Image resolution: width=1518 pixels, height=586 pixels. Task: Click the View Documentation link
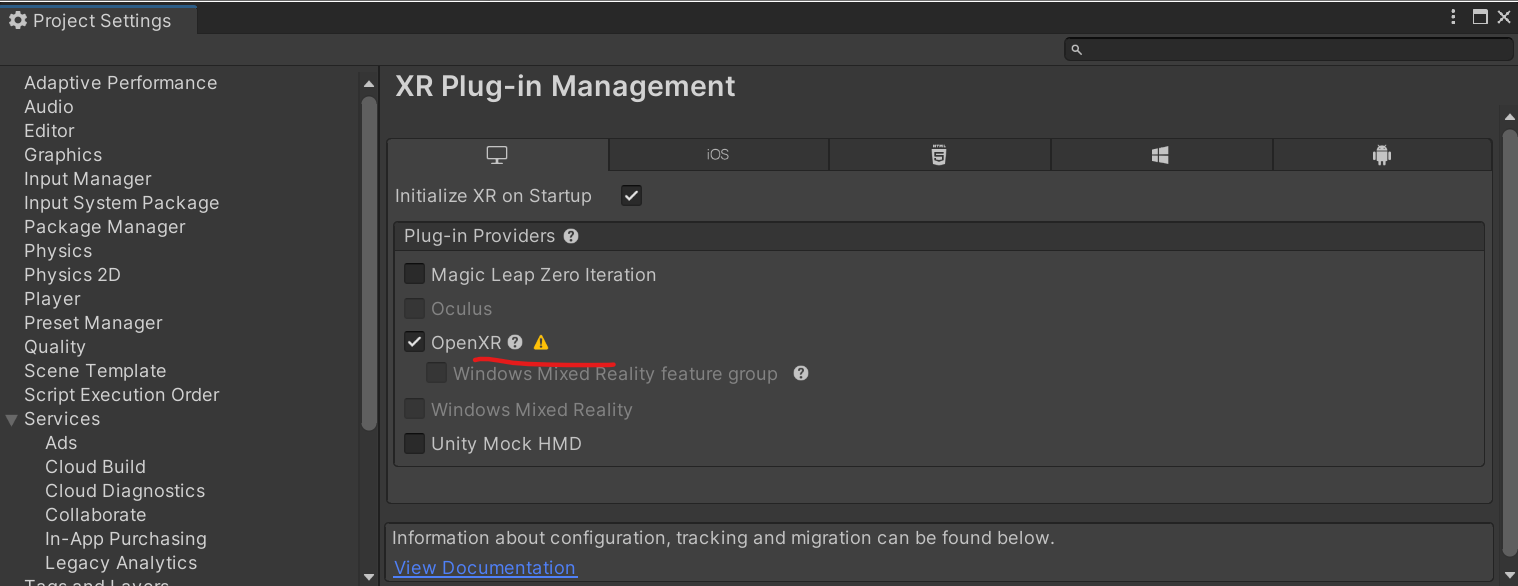(485, 568)
